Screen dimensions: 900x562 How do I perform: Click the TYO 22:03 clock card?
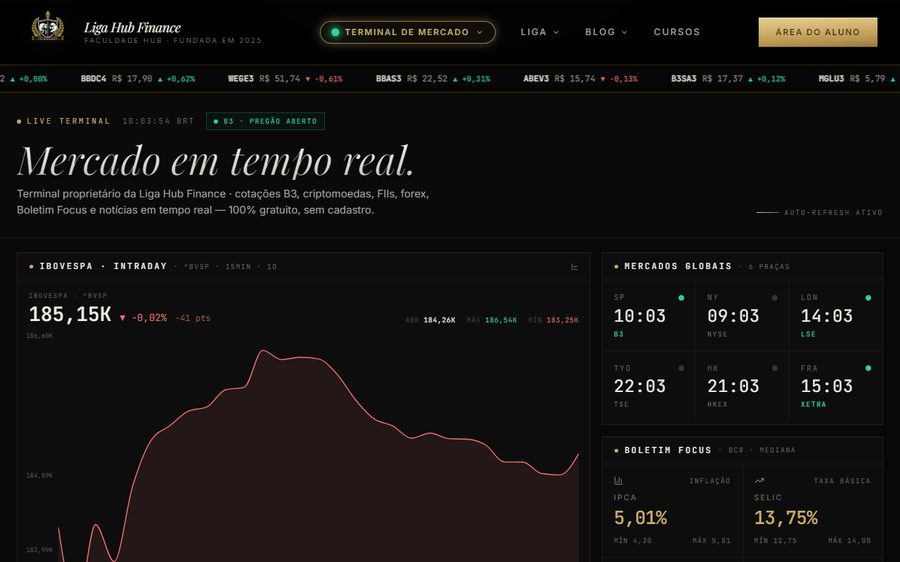click(x=649, y=387)
